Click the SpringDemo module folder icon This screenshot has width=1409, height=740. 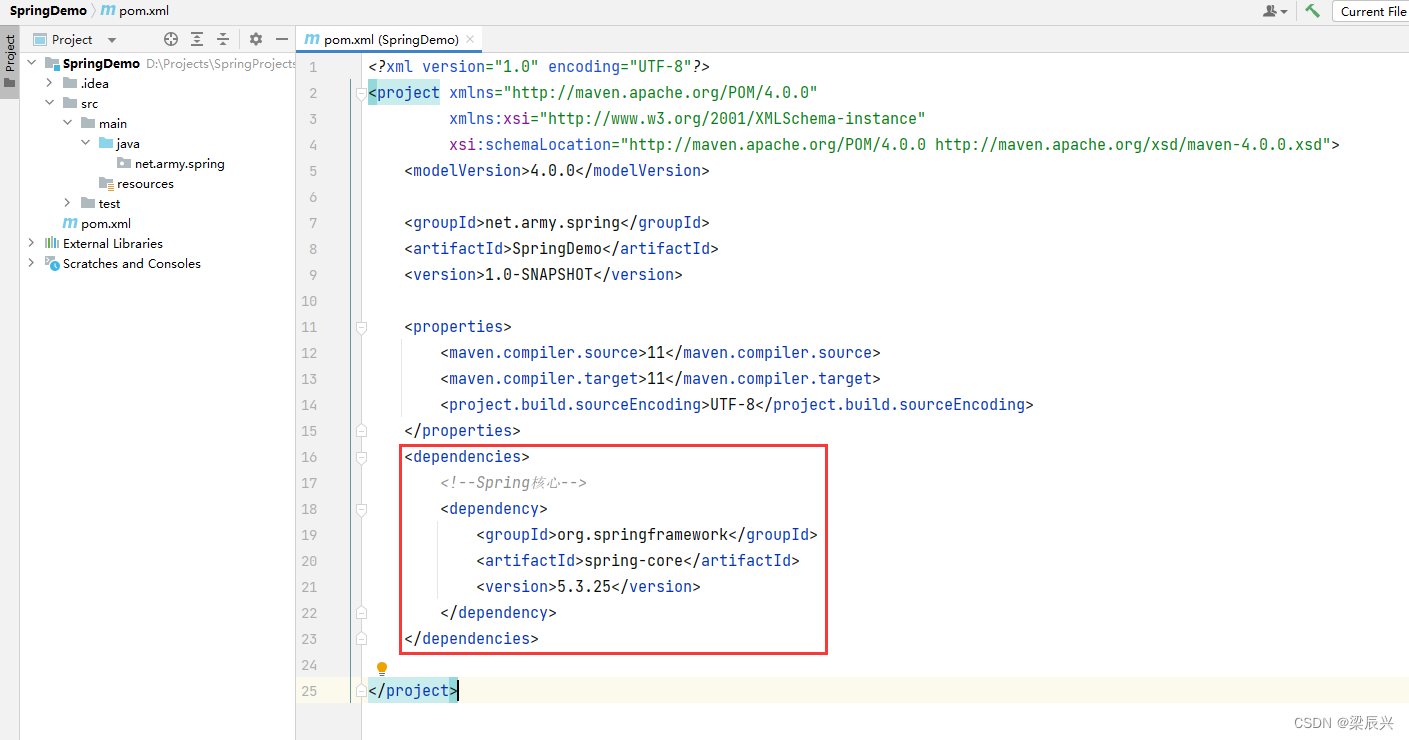coord(52,63)
